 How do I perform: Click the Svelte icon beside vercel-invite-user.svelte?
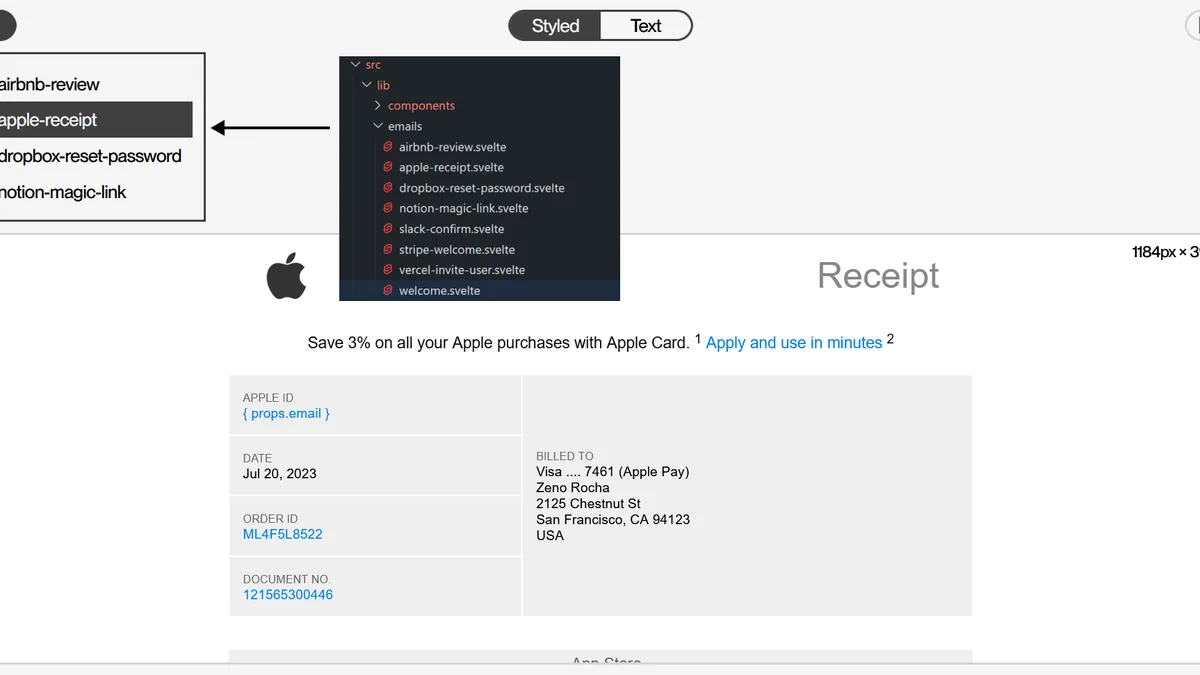click(388, 270)
